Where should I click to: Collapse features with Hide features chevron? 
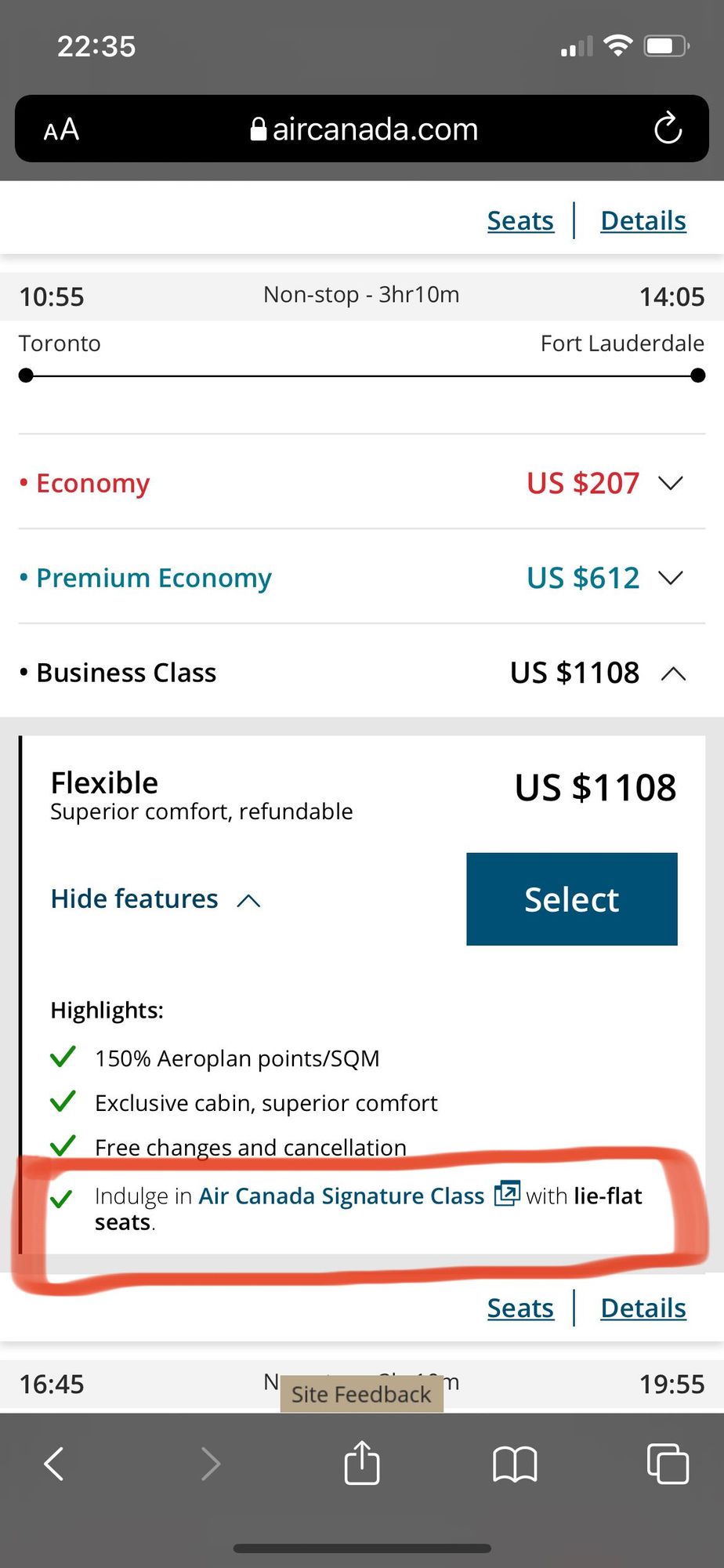coord(248,900)
